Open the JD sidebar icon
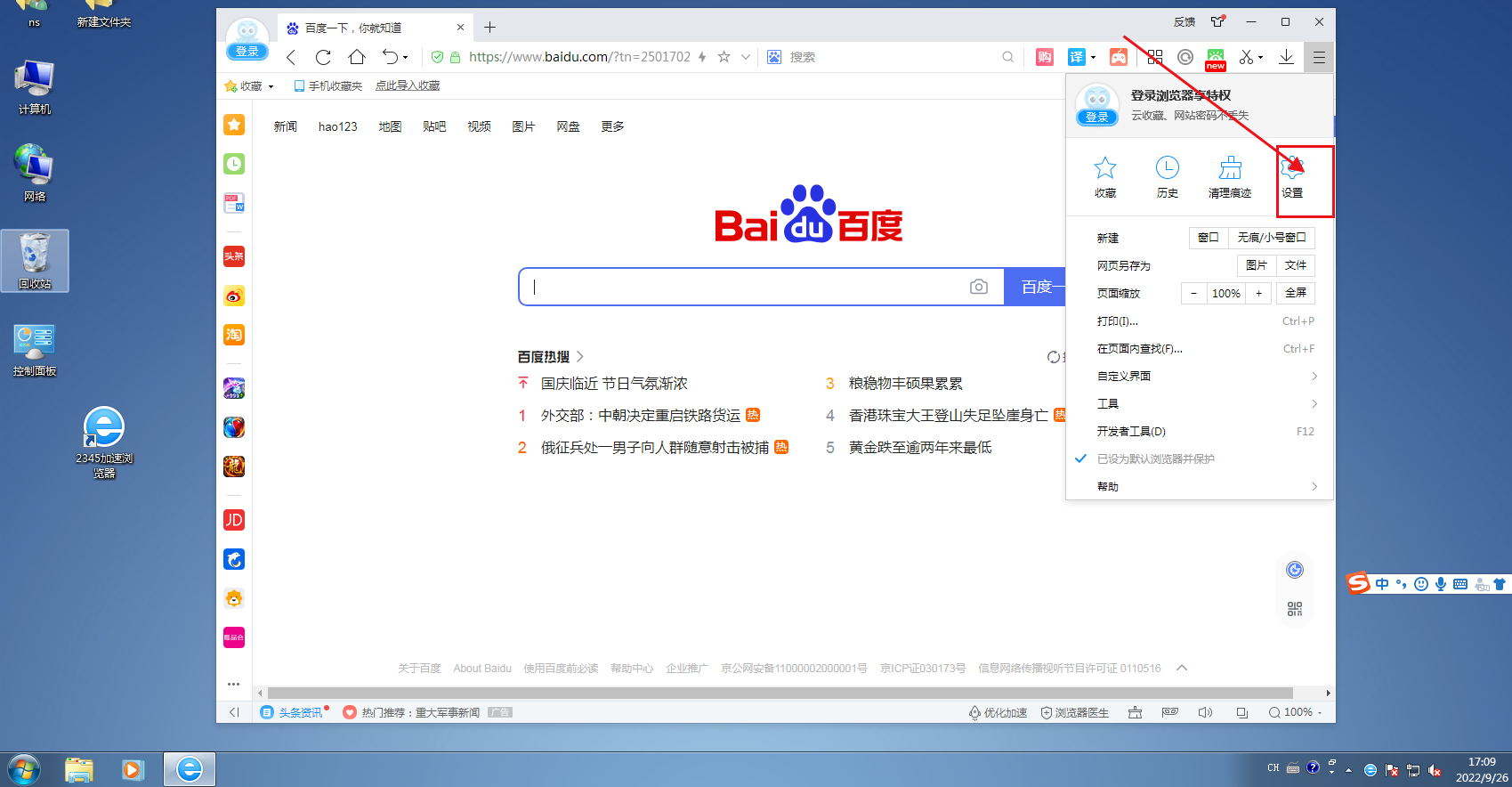 pos(234,520)
